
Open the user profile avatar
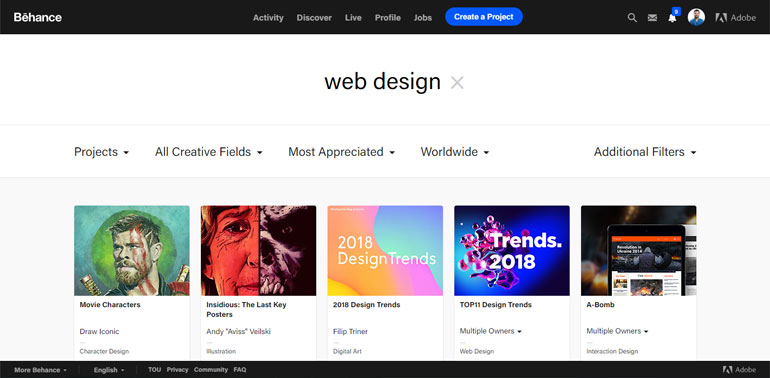click(696, 17)
